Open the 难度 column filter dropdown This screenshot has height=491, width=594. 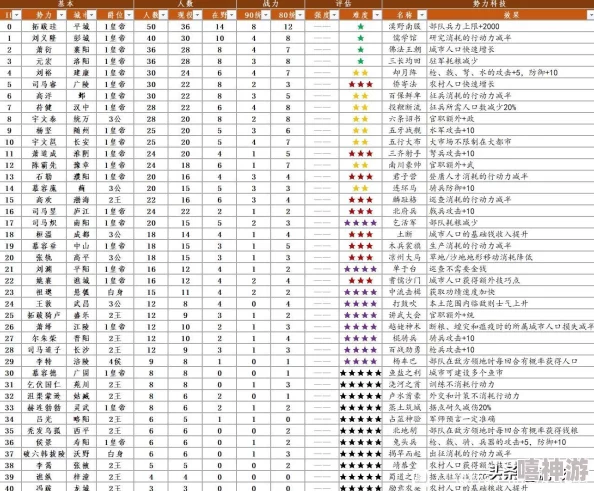pos(377,15)
